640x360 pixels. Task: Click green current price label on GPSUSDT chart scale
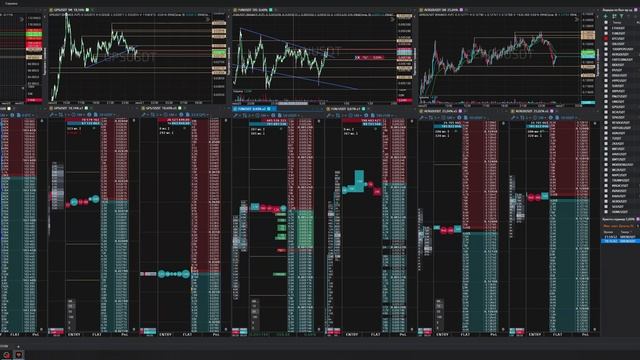219,53
